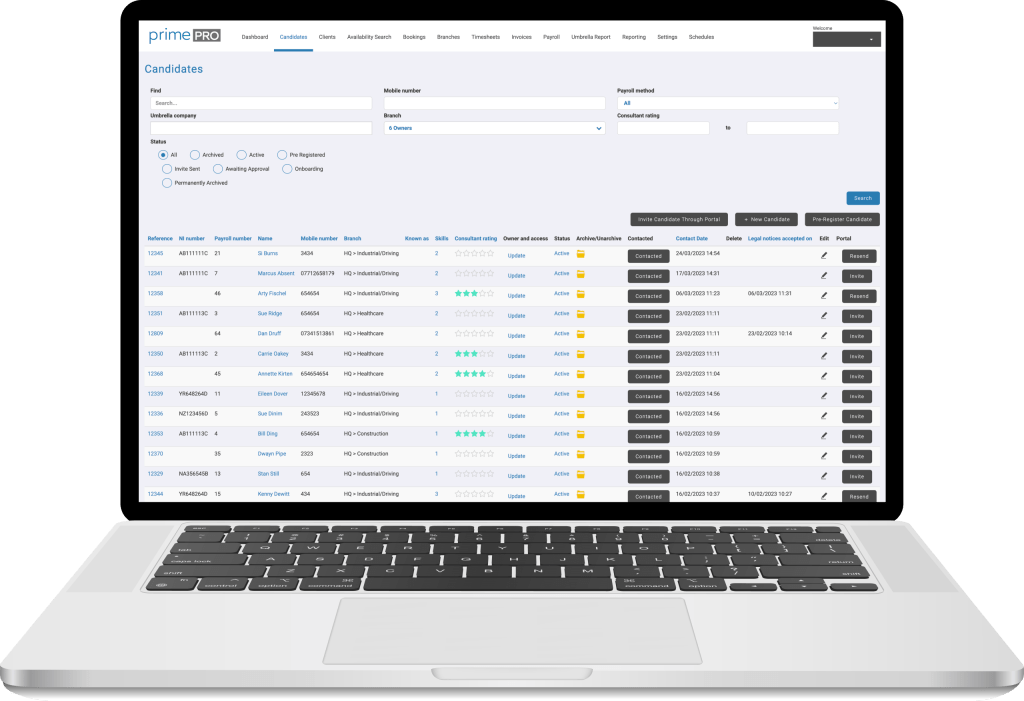
Task: Switch to the Bookings page
Action: coord(414,37)
